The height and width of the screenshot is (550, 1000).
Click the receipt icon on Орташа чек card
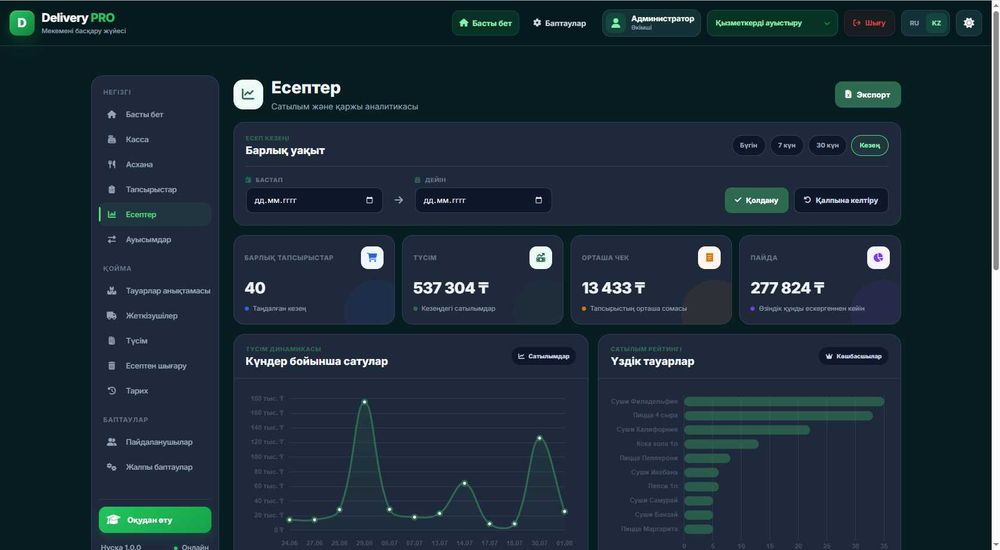(709, 258)
